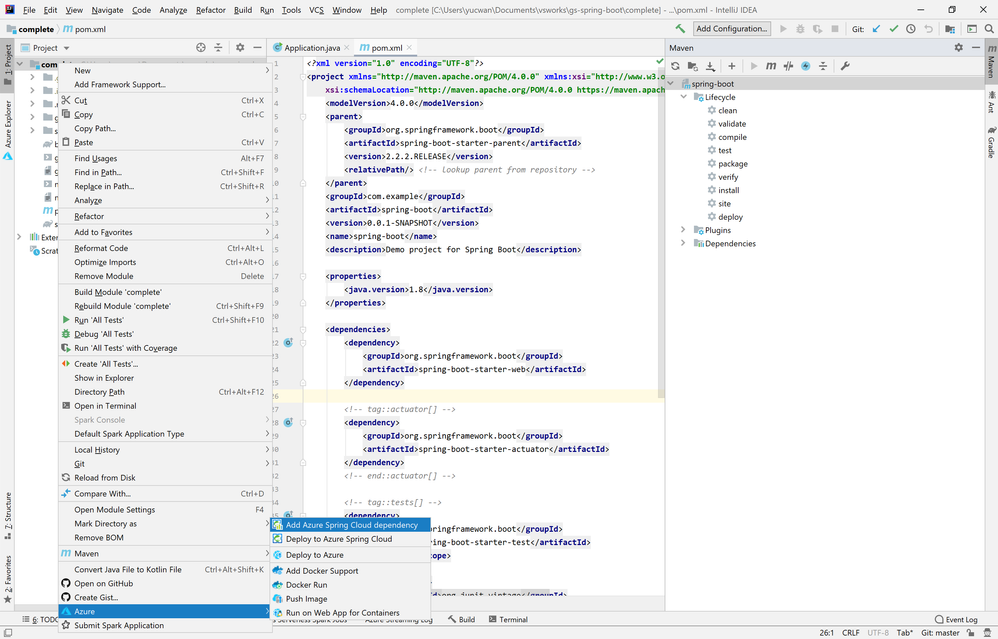Click Run Anything icon in toolbar
Image resolution: width=998 pixels, height=639 pixels.
pos(972,29)
